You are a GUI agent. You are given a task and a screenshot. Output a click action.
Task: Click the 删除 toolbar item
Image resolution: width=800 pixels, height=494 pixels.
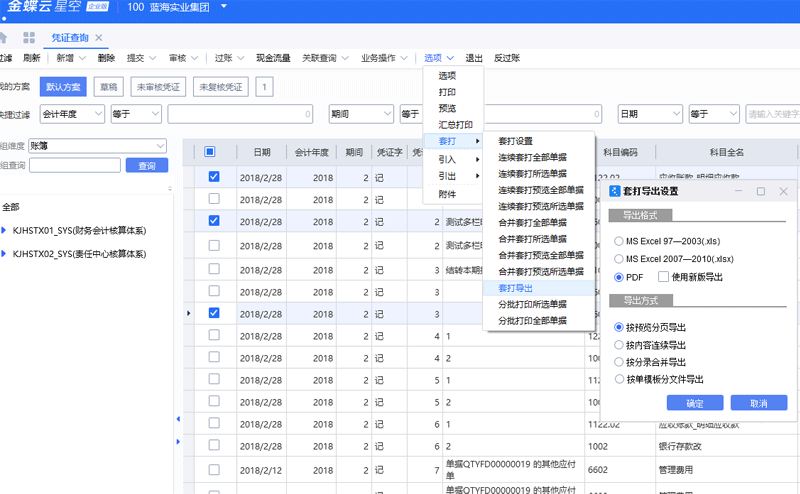pos(106,58)
